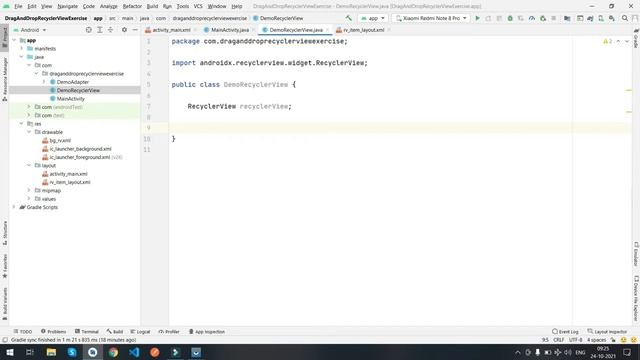The image size is (640, 360).
Task: Click Expand All icon in Project panel
Action: (x=100, y=30)
